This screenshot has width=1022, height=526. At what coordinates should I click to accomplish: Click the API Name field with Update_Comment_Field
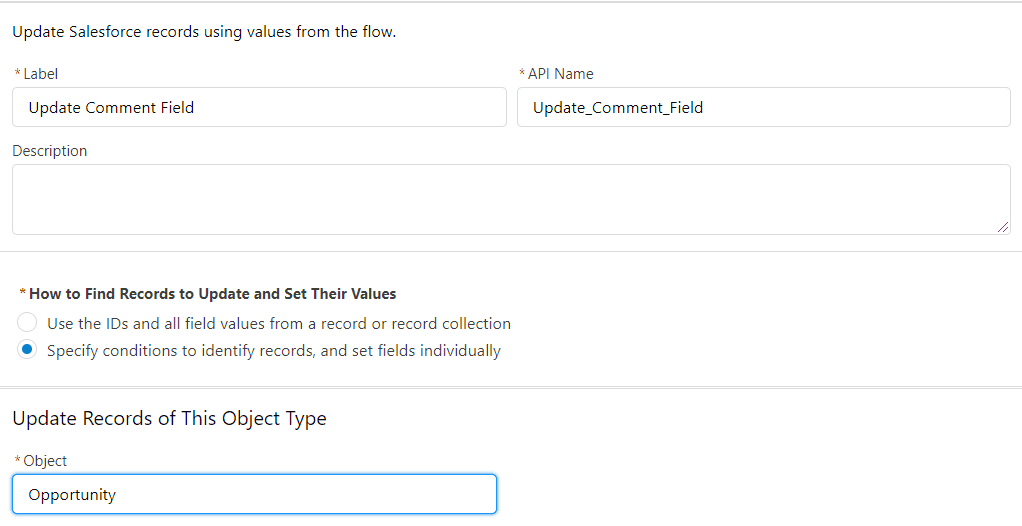[763, 107]
